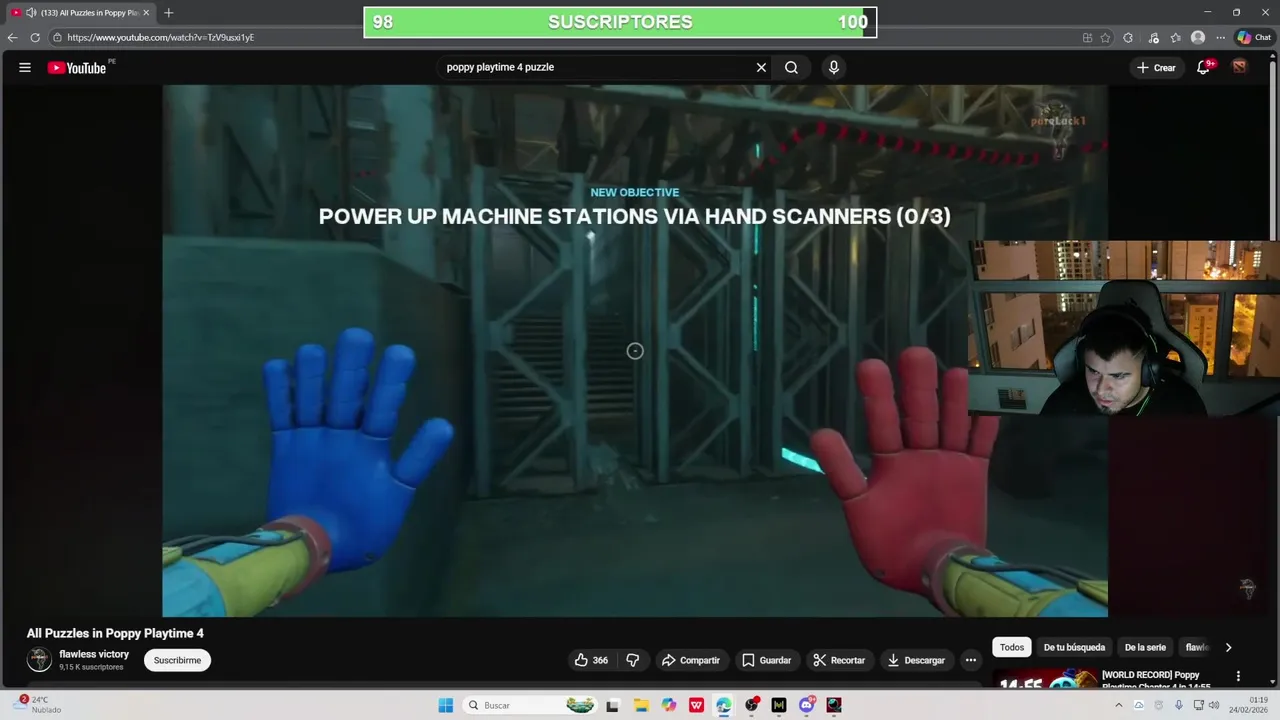Save the video with Guardar
Viewport: 1280px width, 720px height.
(x=767, y=660)
